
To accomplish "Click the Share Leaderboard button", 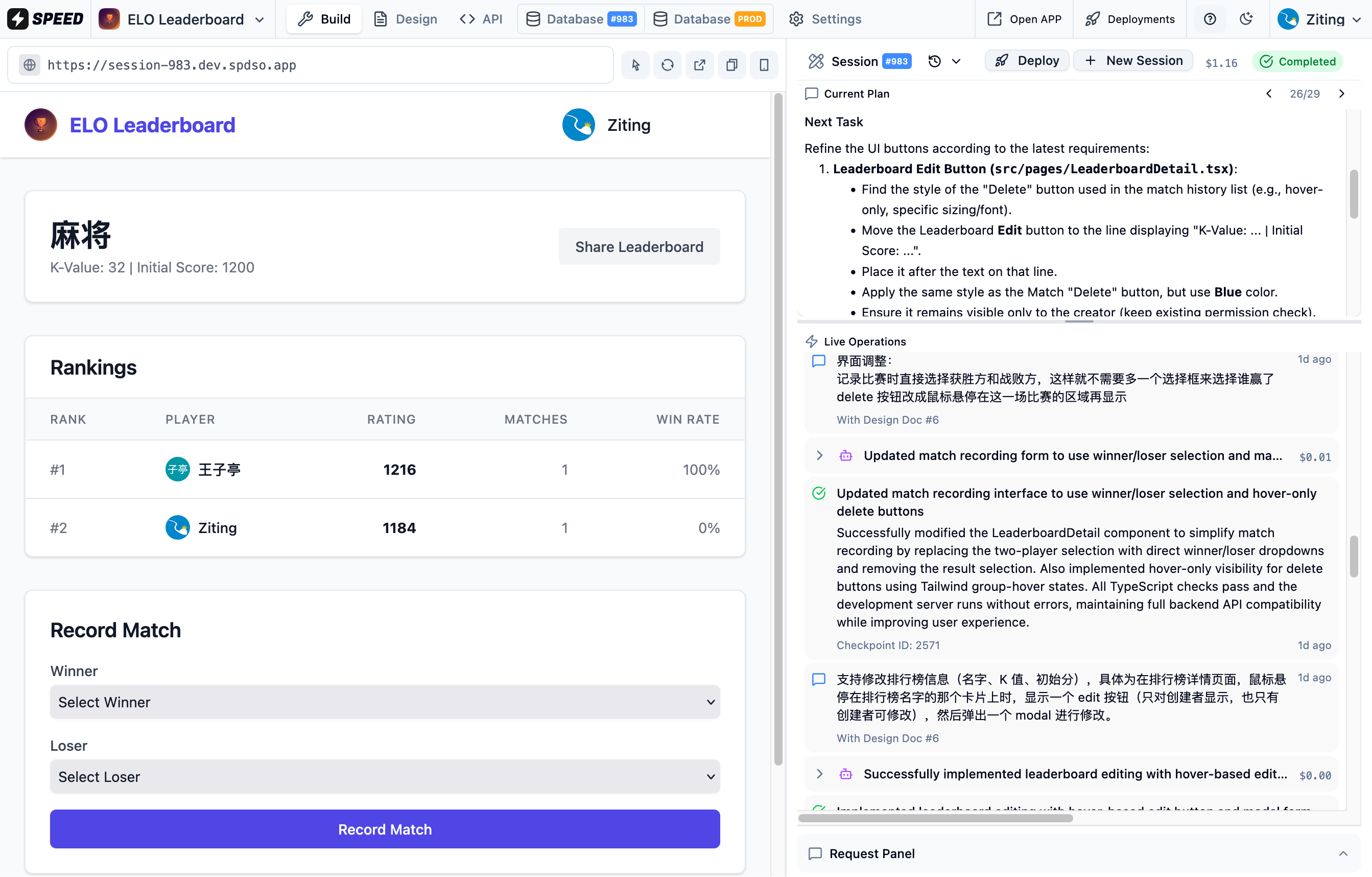I will click(x=638, y=246).
